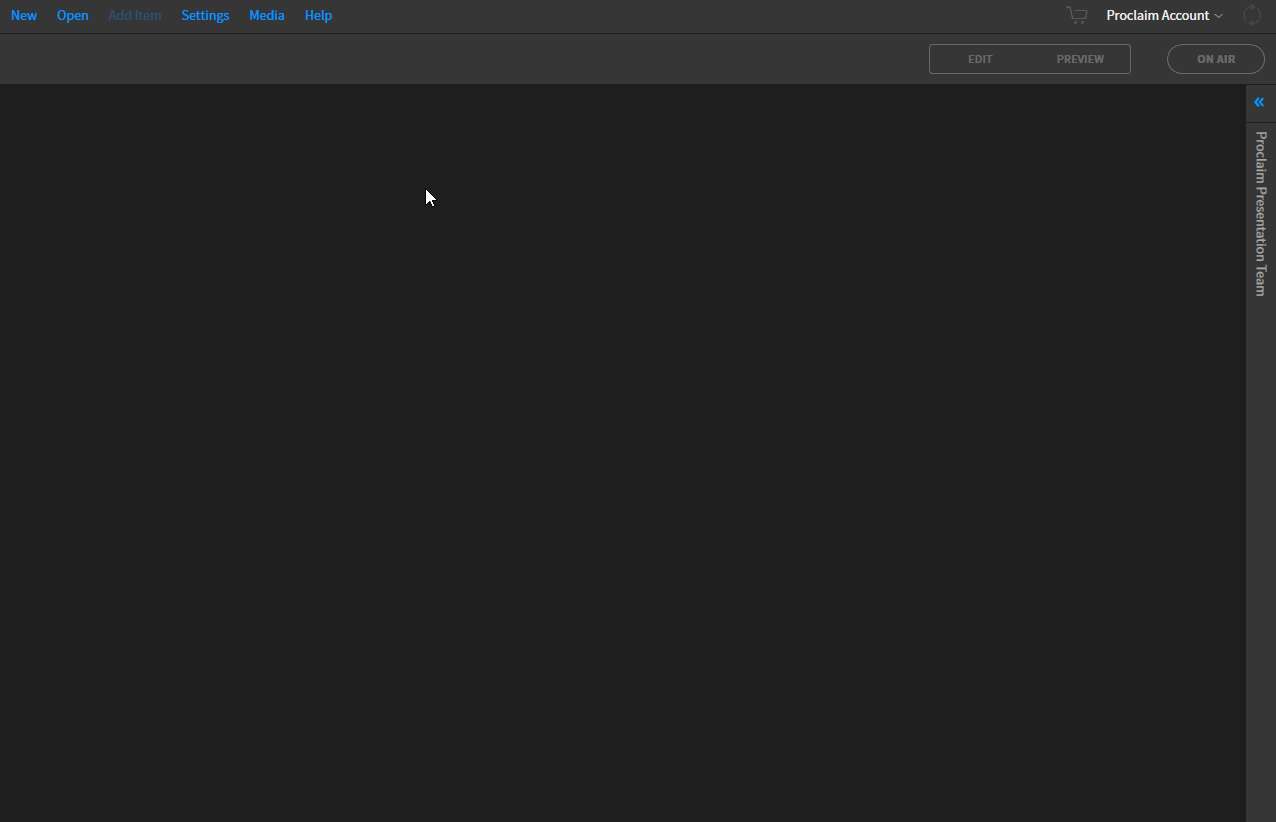Screen dimensions: 1276x822
Task: Open the New menu
Action: click(24, 16)
